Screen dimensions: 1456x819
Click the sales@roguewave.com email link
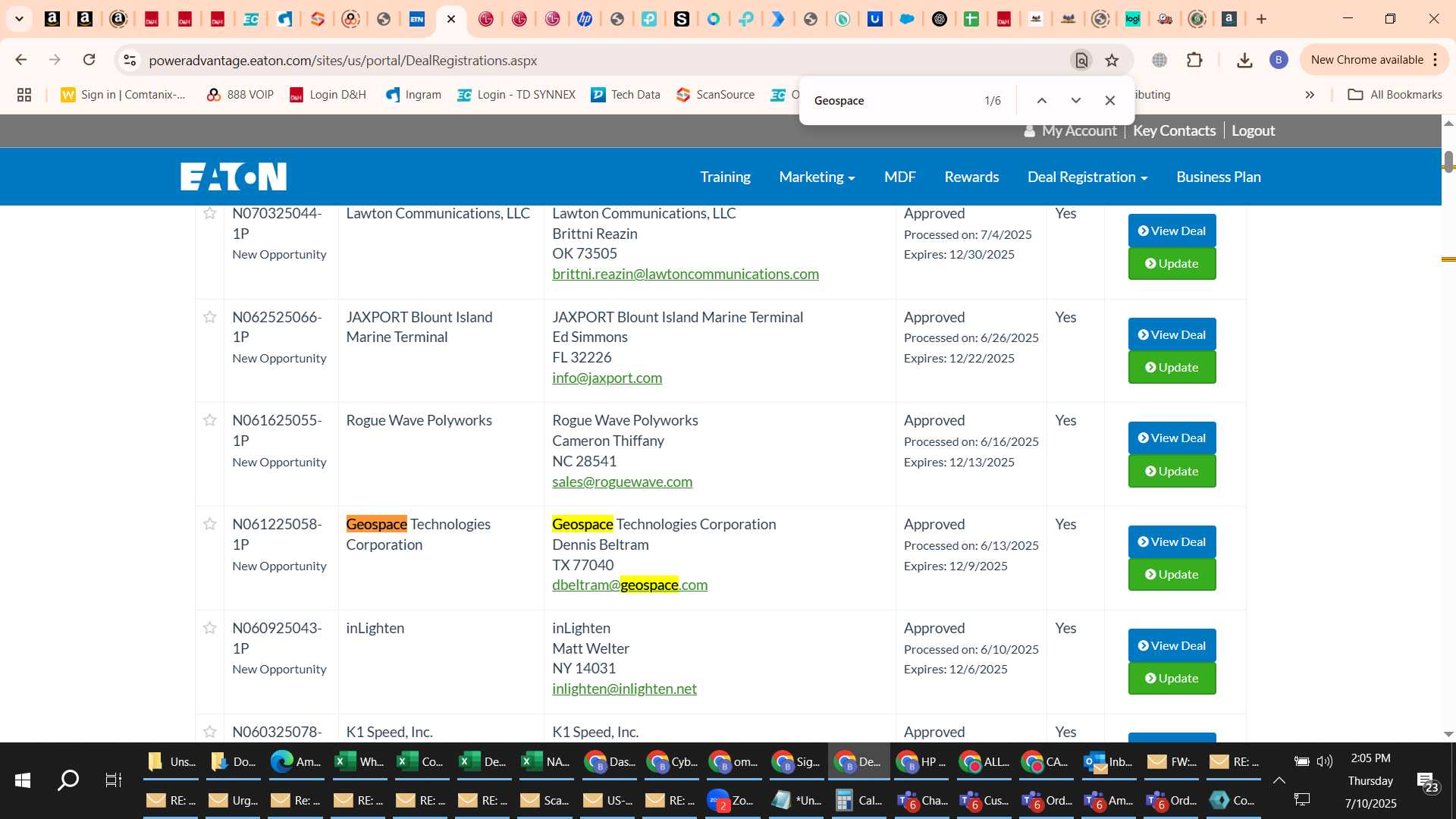[x=622, y=482]
